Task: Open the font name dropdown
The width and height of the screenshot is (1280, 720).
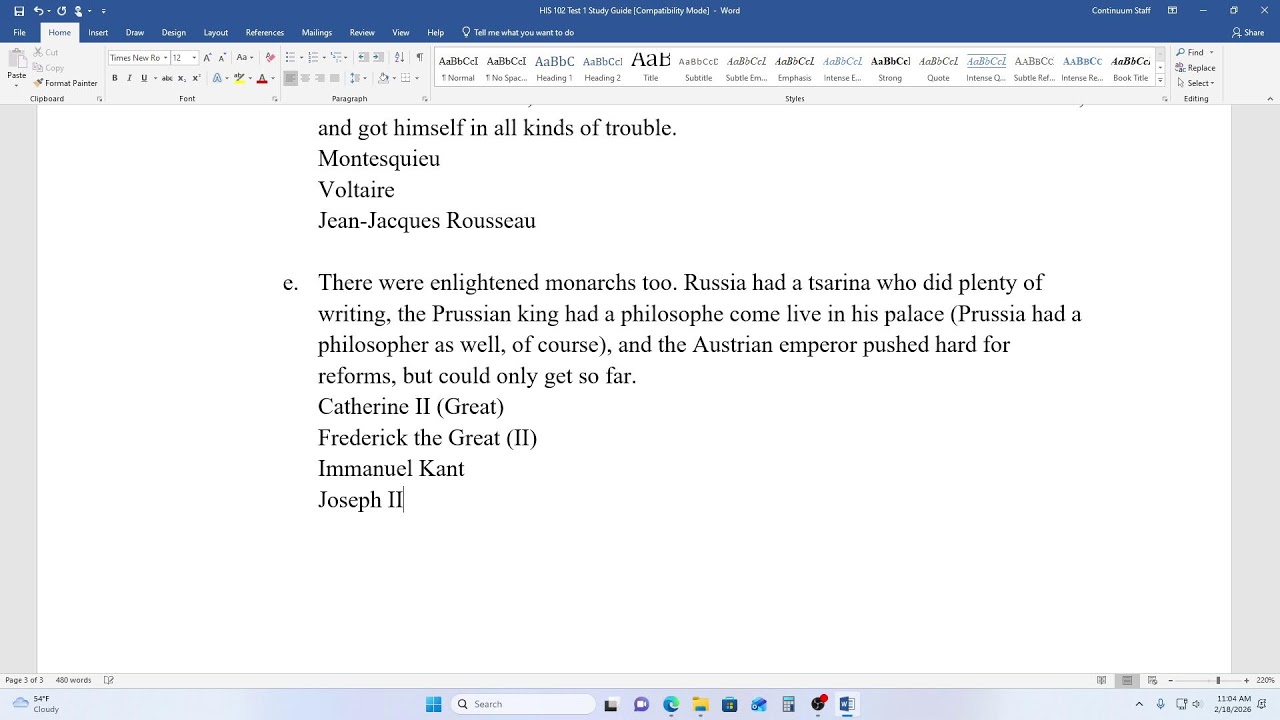Action: [165, 58]
